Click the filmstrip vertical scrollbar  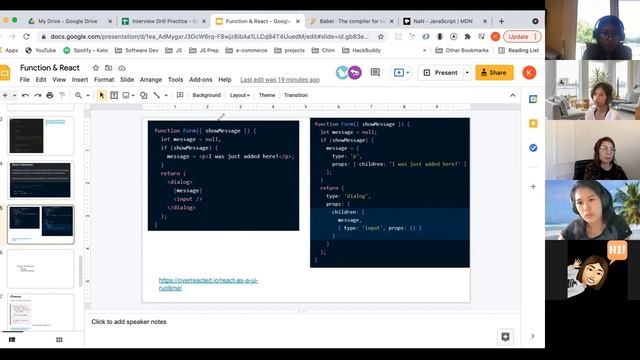[x=81, y=271]
